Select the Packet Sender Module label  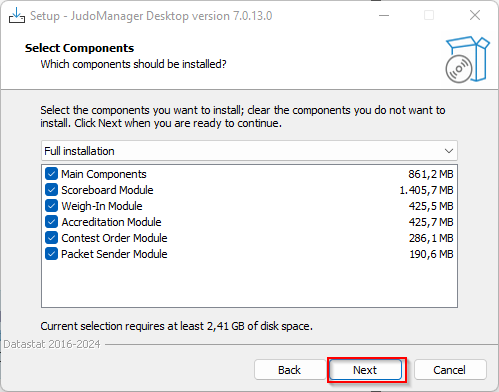[x=114, y=254]
